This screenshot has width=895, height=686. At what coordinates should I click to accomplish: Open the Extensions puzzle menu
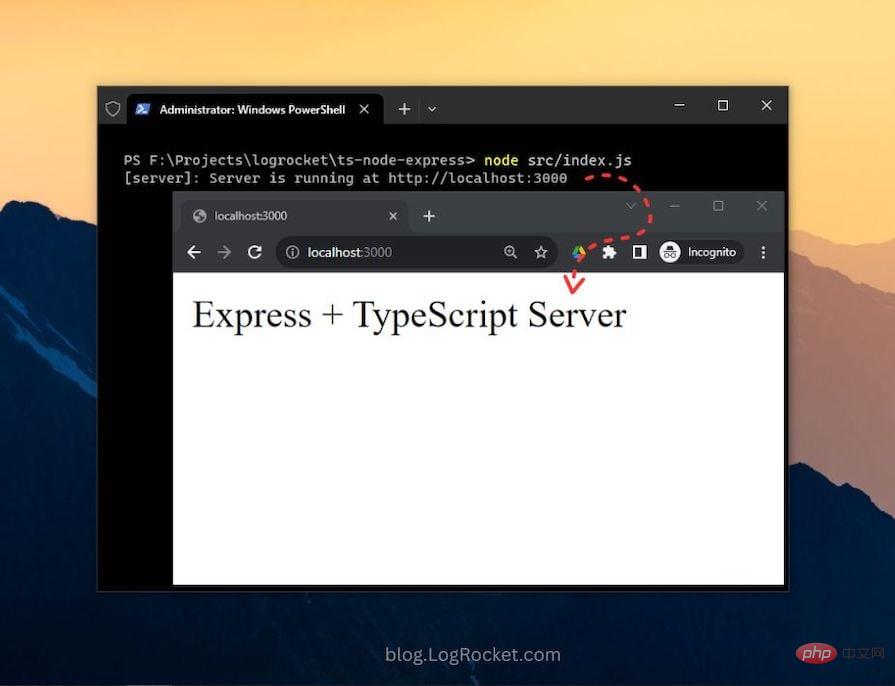click(x=609, y=252)
